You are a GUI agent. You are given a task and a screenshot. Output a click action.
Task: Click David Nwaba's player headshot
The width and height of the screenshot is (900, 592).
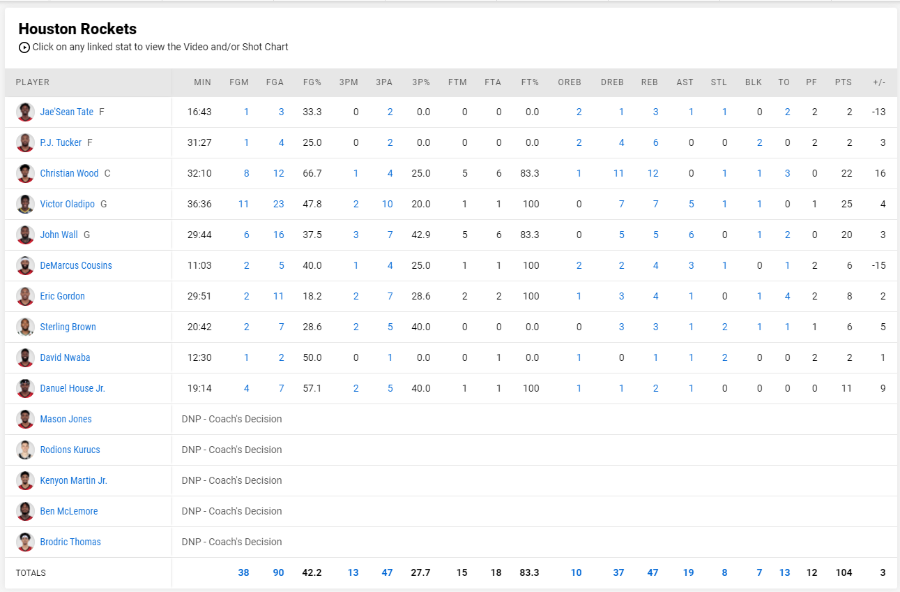tap(25, 358)
